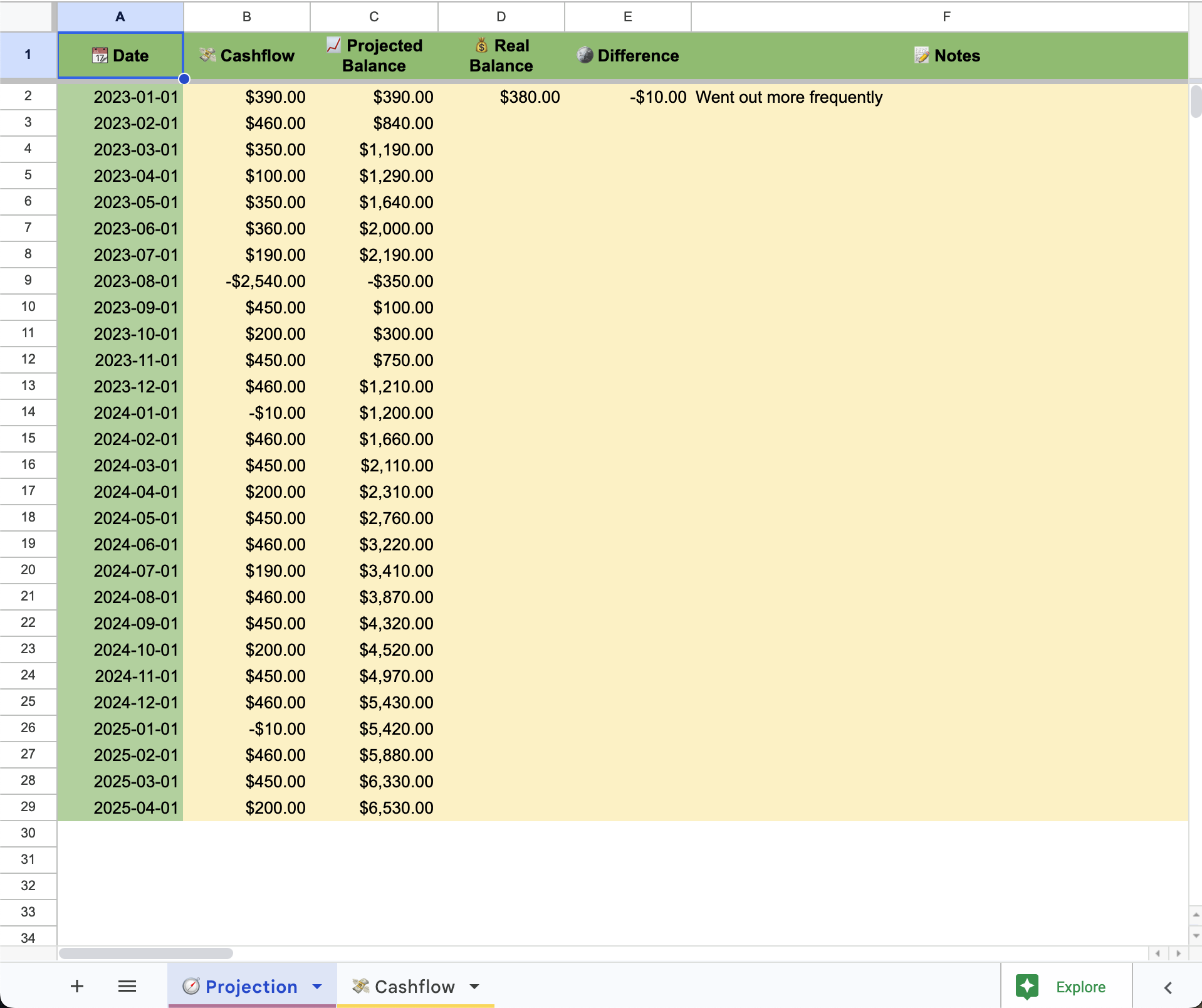Select column F header
The image size is (1202, 1008).
946,16
